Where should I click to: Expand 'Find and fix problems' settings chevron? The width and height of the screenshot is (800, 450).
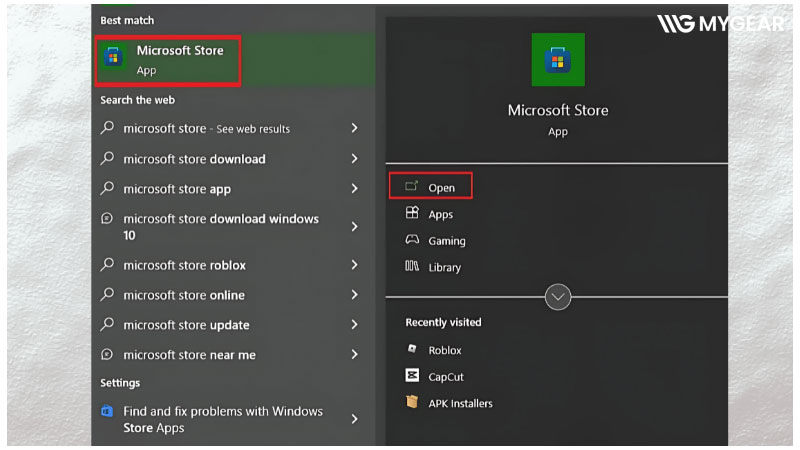pos(355,419)
